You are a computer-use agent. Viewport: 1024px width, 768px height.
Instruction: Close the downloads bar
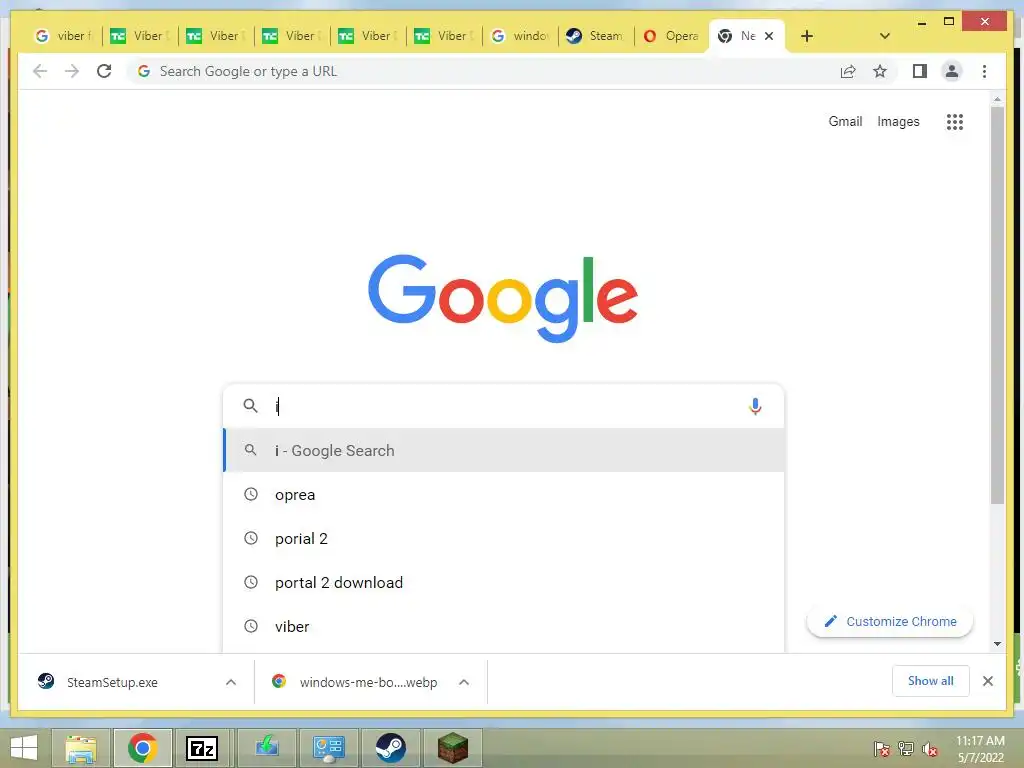987,681
